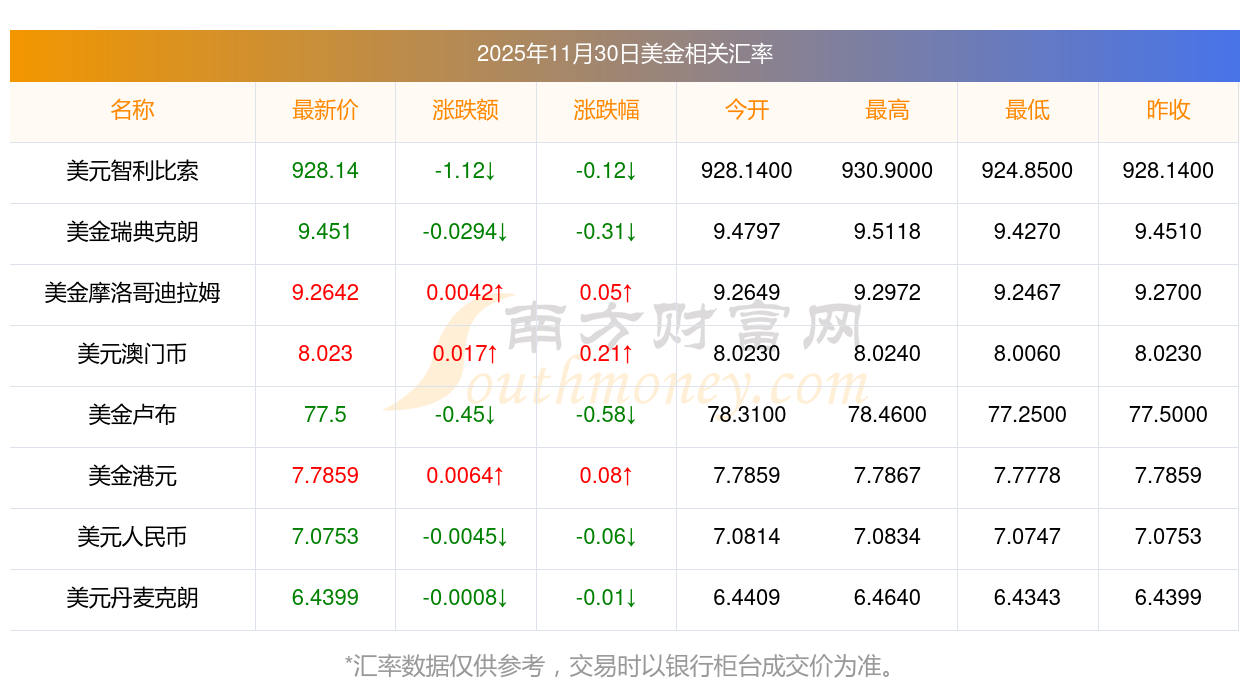The width and height of the screenshot is (1250, 697).
Task: Select opening value 7.0814
Action: click(747, 537)
